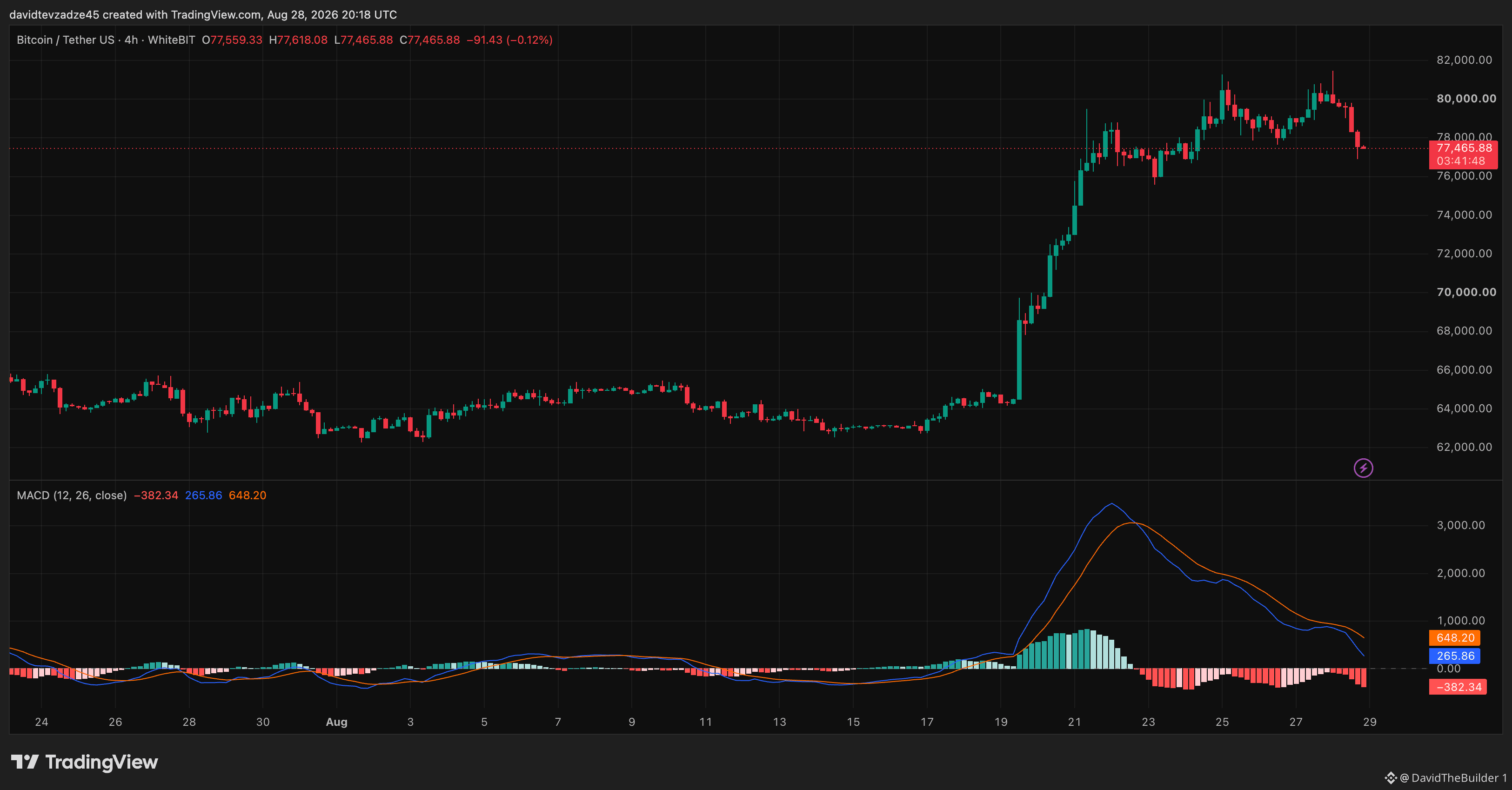1512x790 pixels.
Task: Click the close value C77,465.88 in the header
Action: 430,40
